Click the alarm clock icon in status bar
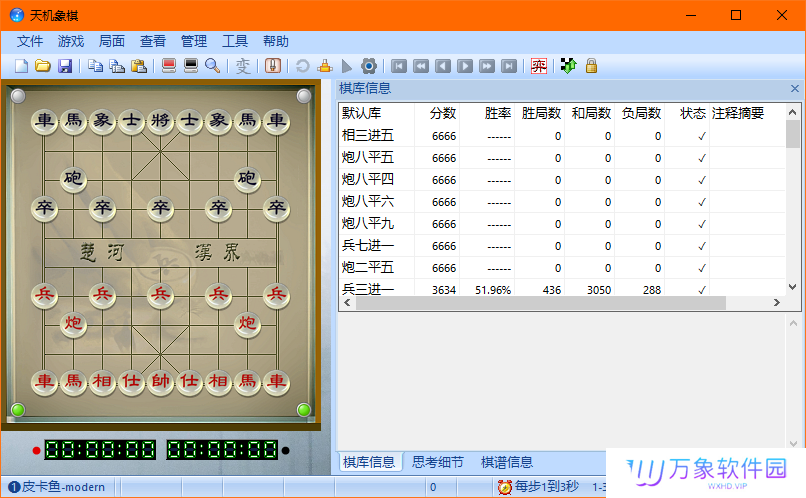806x498 pixels. 505,487
